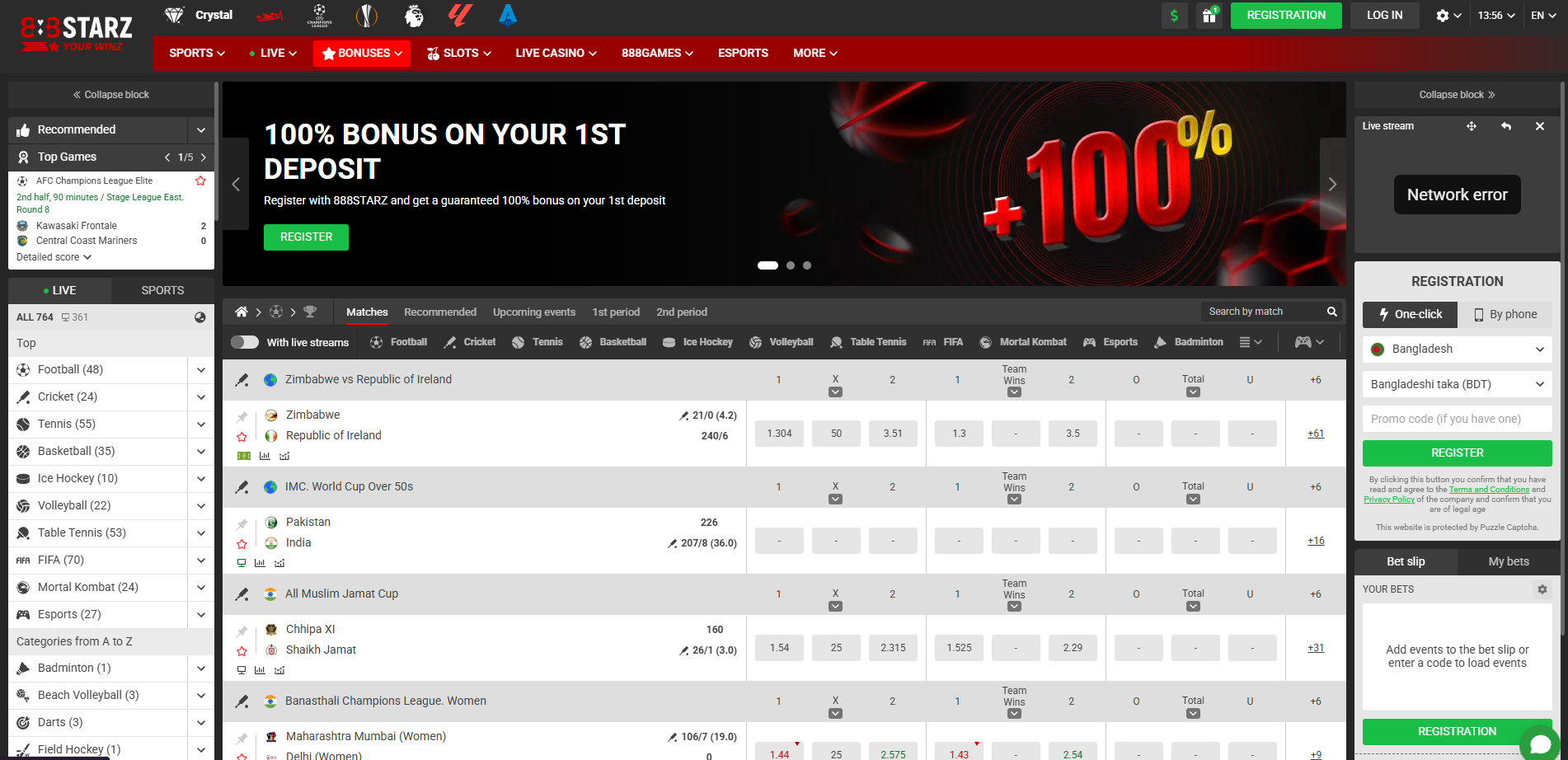Select One-click registration method
Image resolution: width=1568 pixels, height=760 pixels.
click(x=1410, y=314)
